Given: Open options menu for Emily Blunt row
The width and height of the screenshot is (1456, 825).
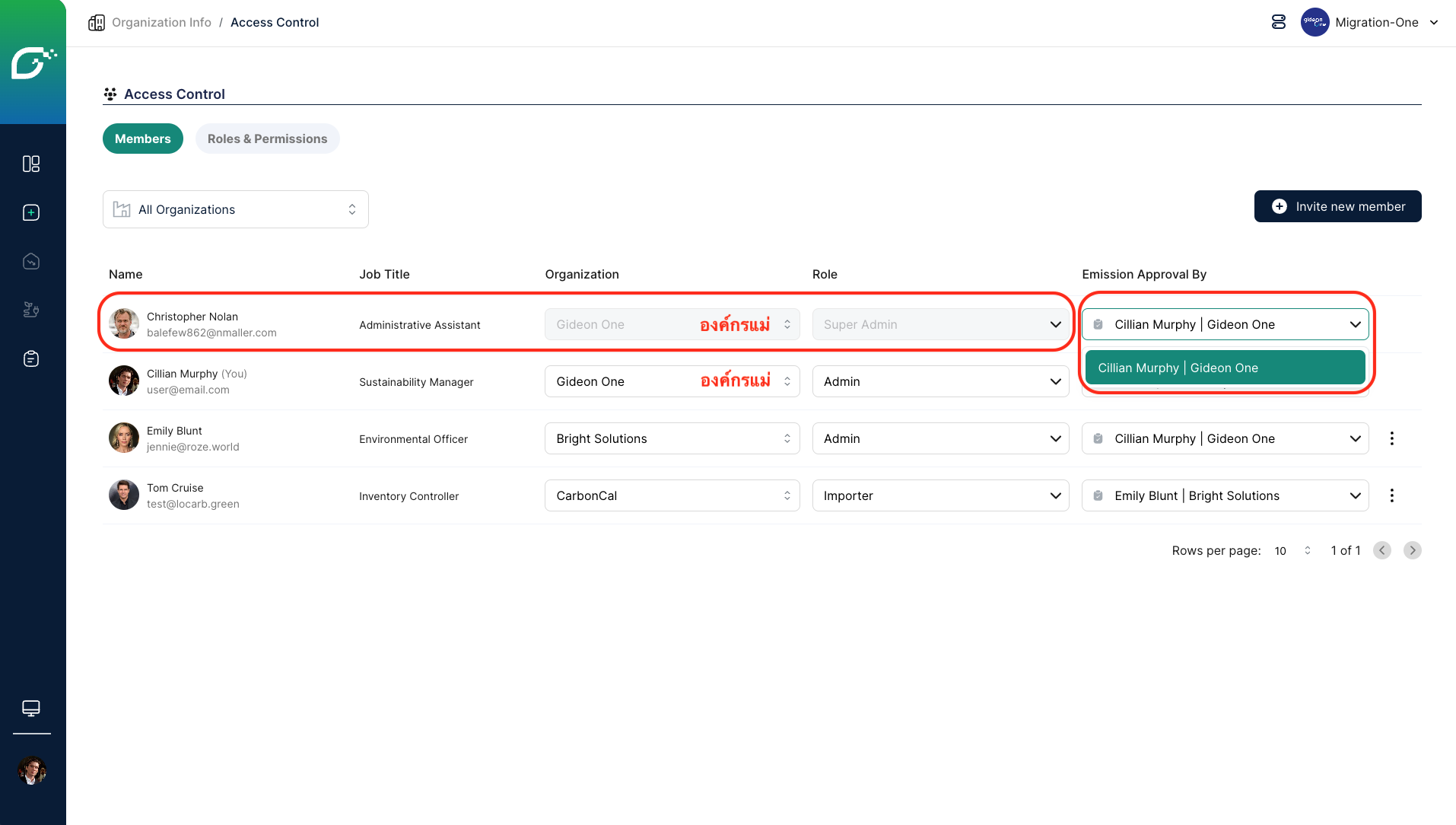Looking at the screenshot, I should coord(1391,438).
